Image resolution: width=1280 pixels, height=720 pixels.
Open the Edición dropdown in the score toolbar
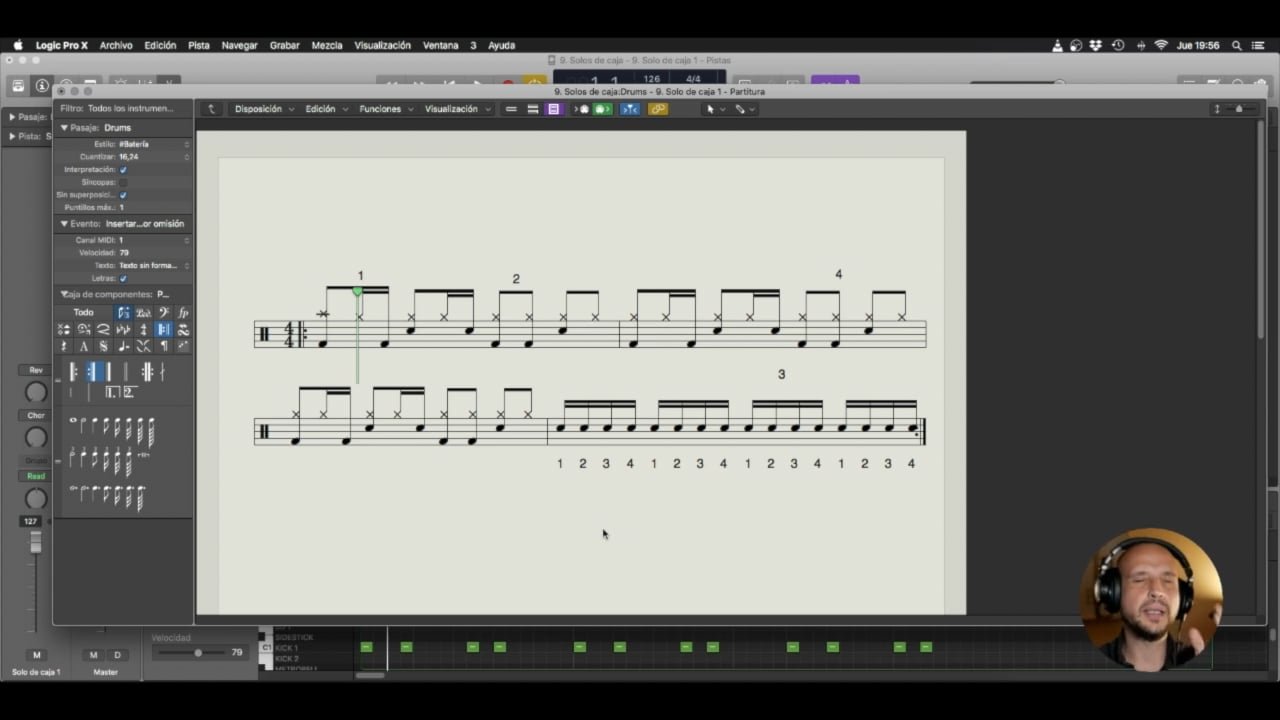point(326,109)
